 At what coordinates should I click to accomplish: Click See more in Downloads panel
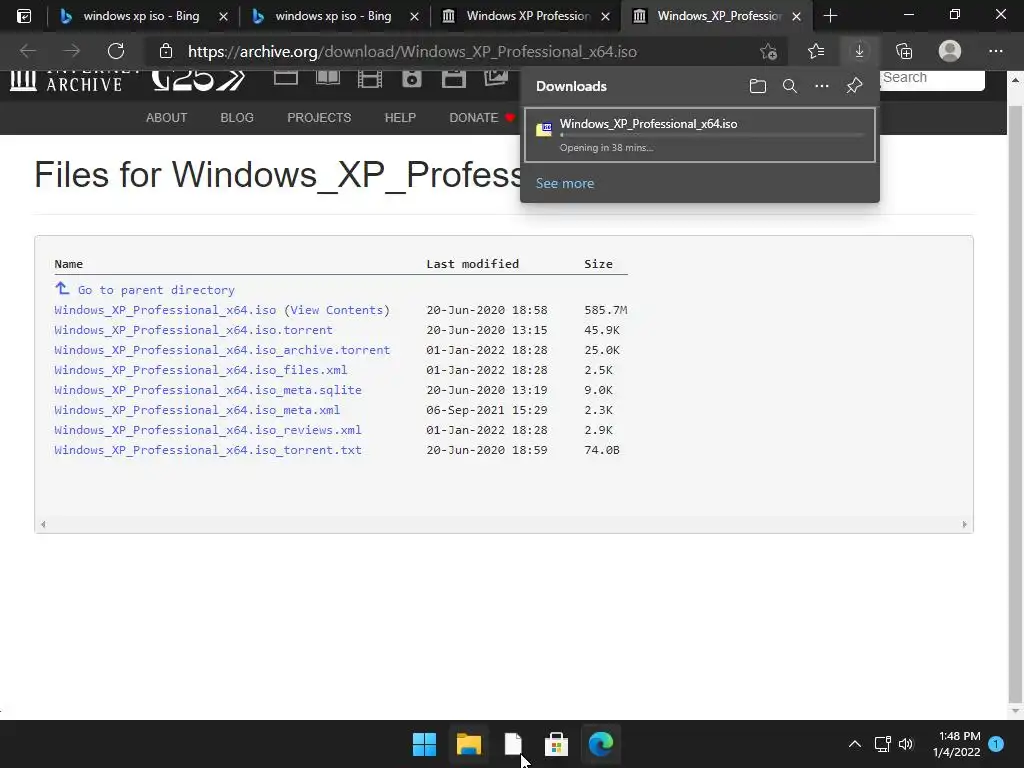click(x=565, y=184)
